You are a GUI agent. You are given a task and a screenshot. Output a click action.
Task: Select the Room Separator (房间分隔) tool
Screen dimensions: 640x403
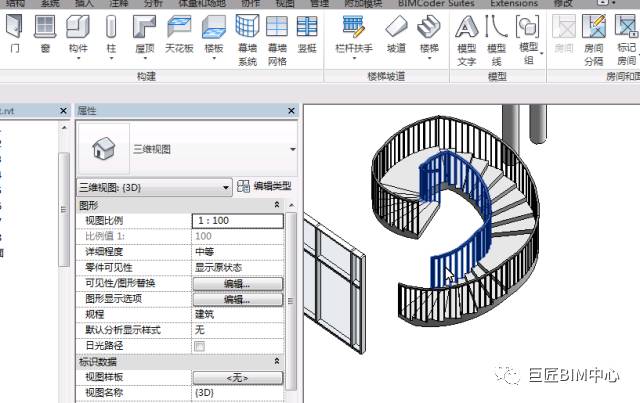point(593,40)
